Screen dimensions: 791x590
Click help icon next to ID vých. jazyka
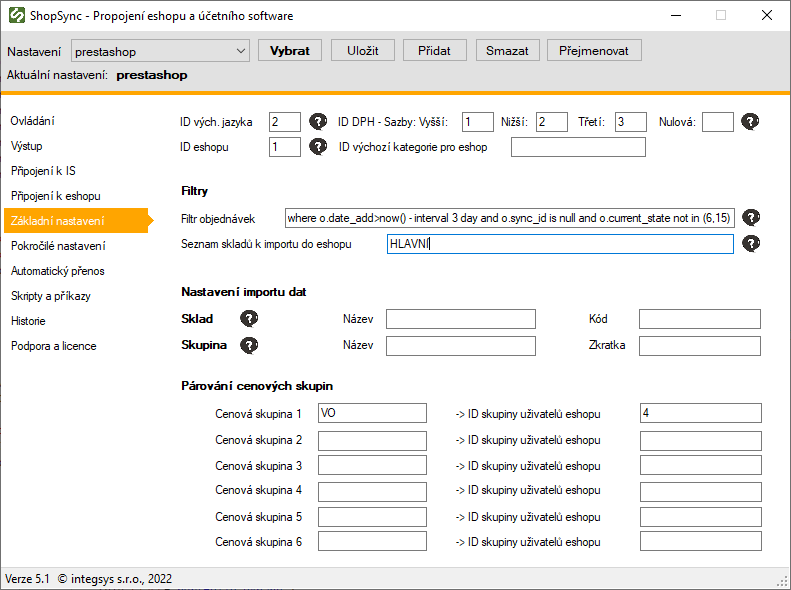[318, 122]
